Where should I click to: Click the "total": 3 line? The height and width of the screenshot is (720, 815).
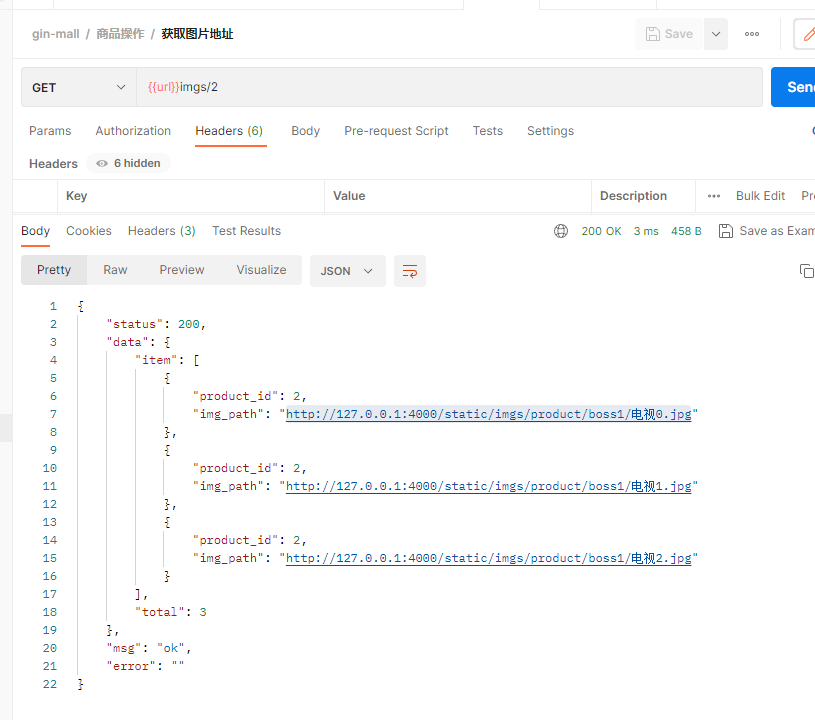171,612
